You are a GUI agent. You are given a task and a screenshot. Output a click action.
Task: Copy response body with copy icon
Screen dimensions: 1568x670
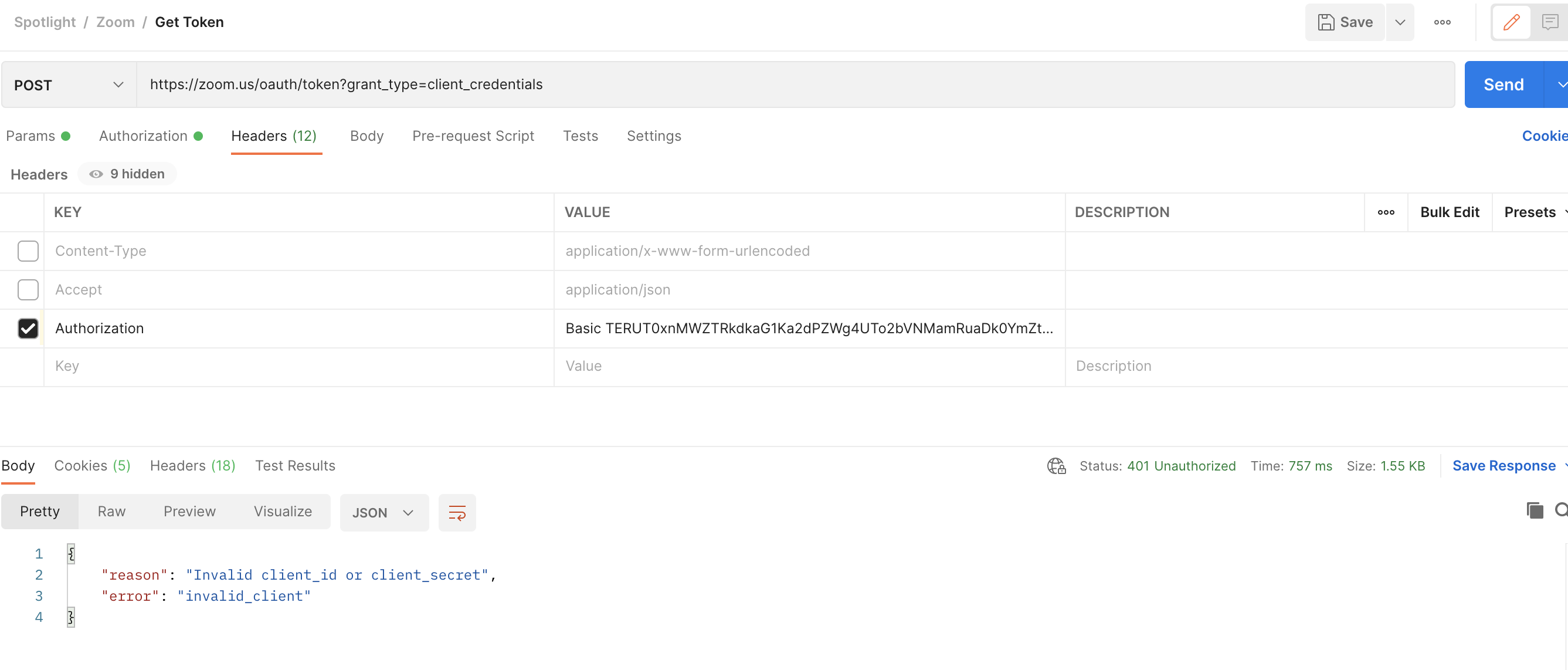[1534, 510]
